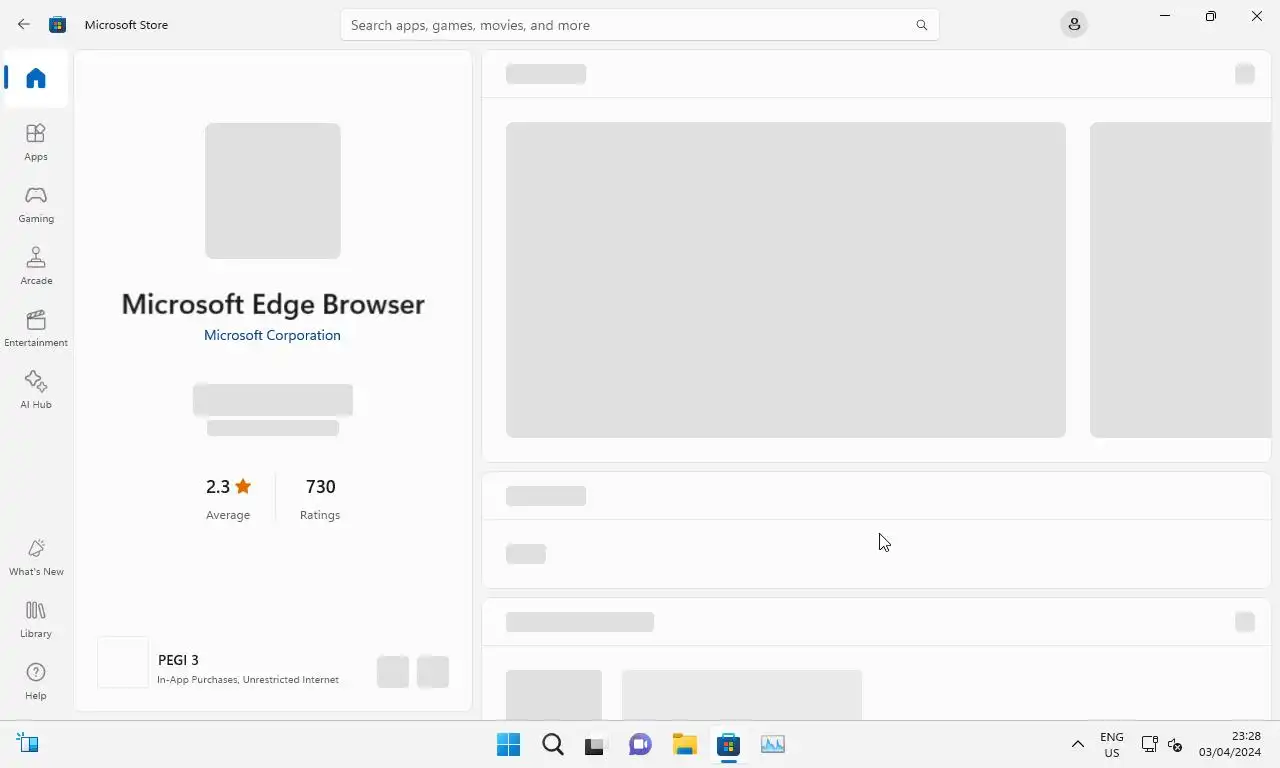The height and width of the screenshot is (768, 1280).
Task: Open the Home tab in sidebar
Action: 36,78
